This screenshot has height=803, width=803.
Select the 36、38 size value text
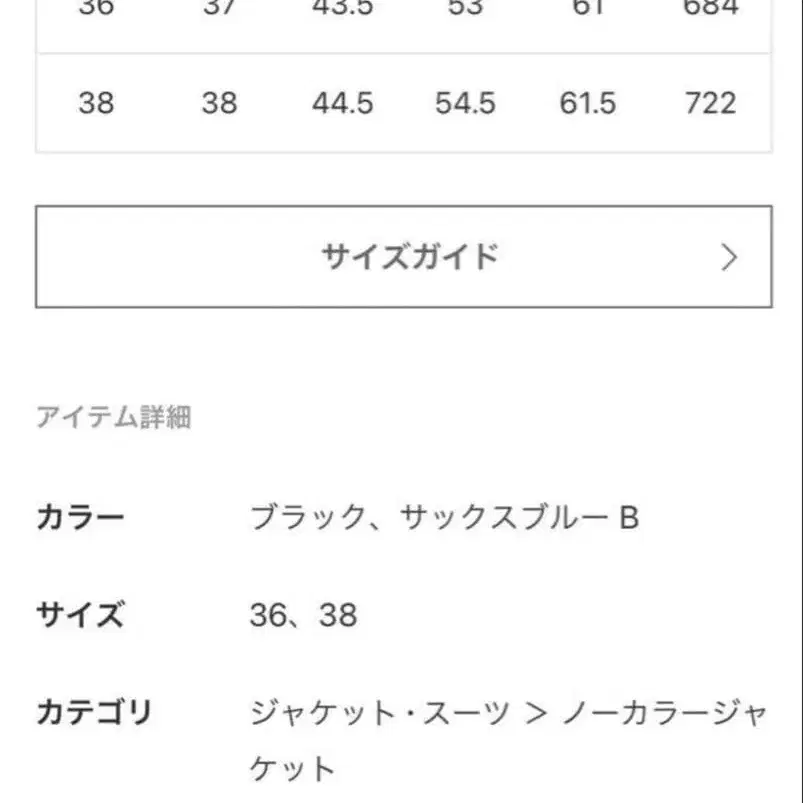click(x=303, y=615)
